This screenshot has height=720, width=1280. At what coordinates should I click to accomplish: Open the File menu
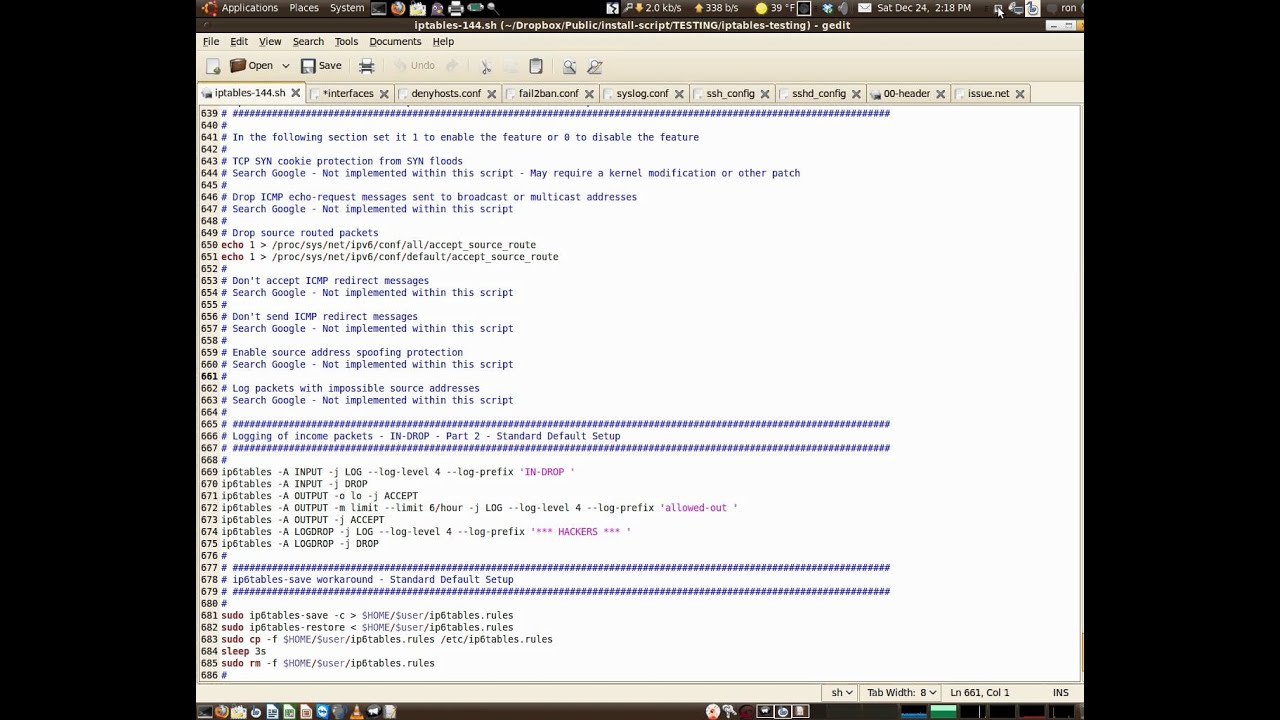(211, 41)
